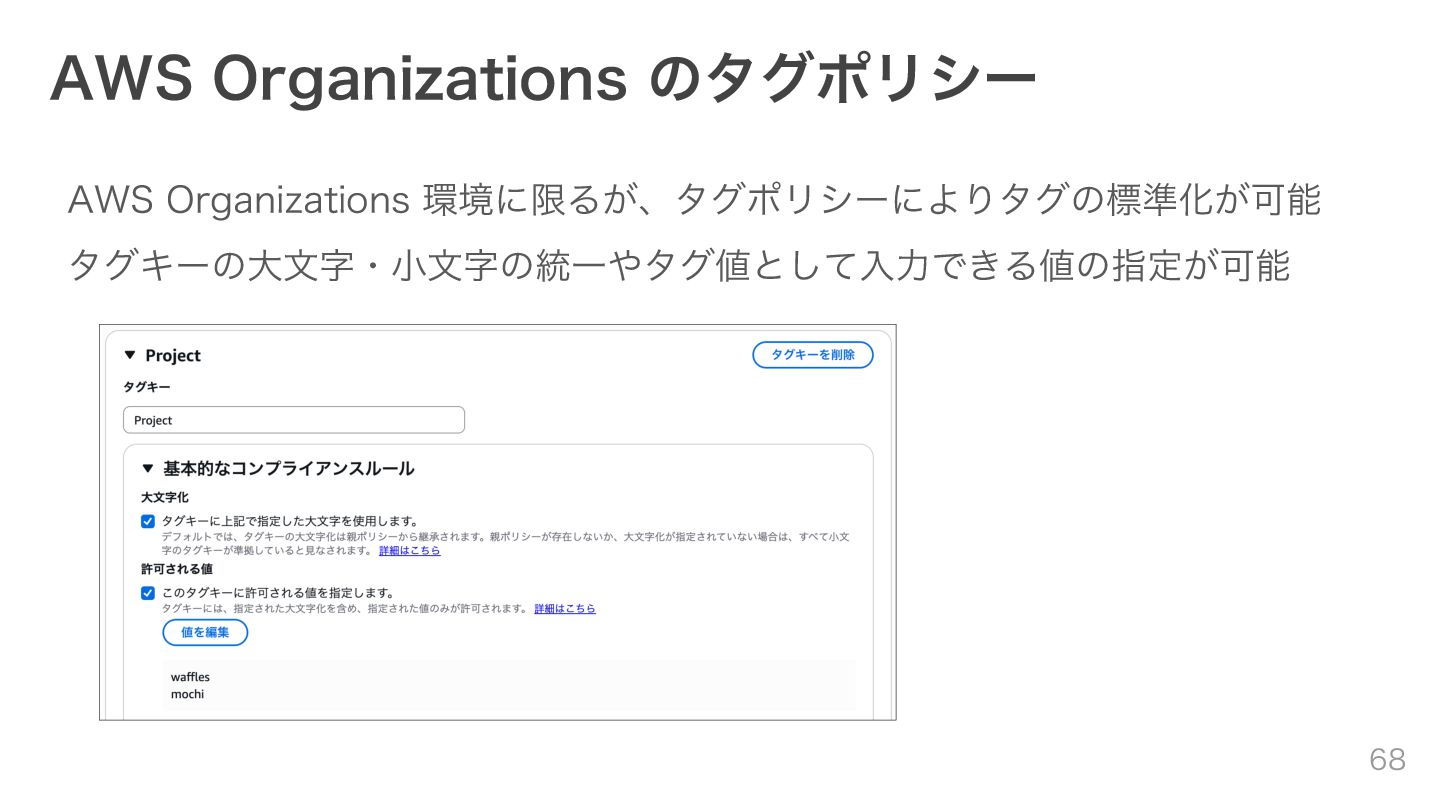Viewport: 1440px width, 810px height.
Task: Click slide page number 68
Action: pyautogui.click(x=1387, y=760)
